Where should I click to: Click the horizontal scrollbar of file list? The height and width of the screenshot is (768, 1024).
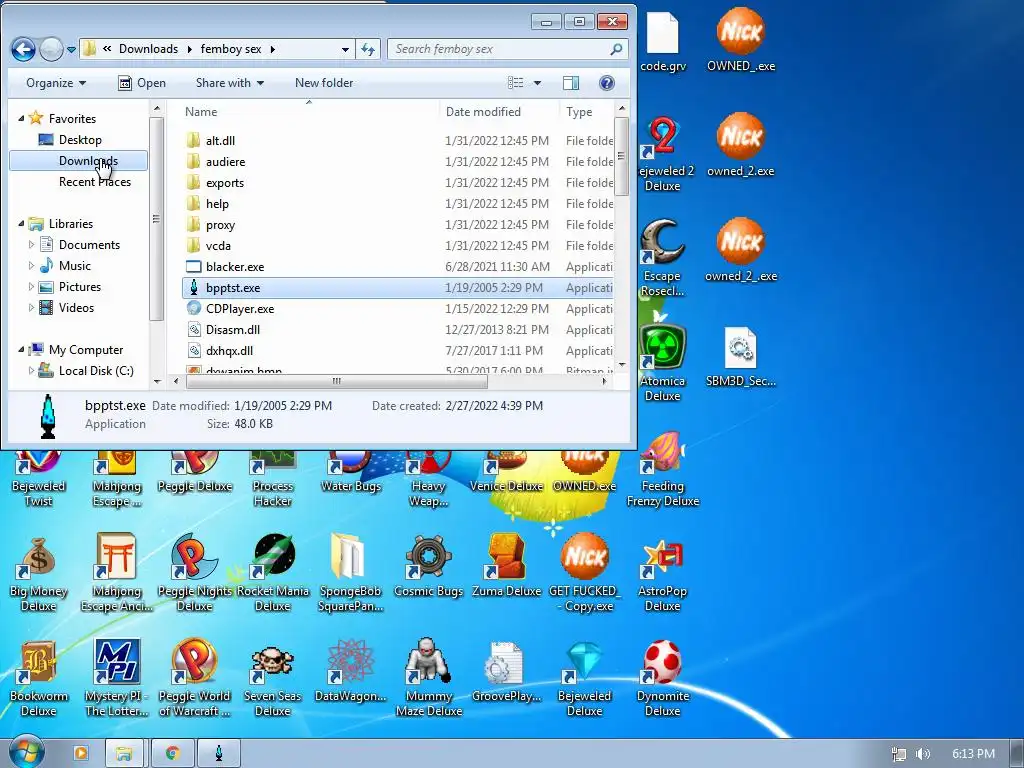pos(336,381)
